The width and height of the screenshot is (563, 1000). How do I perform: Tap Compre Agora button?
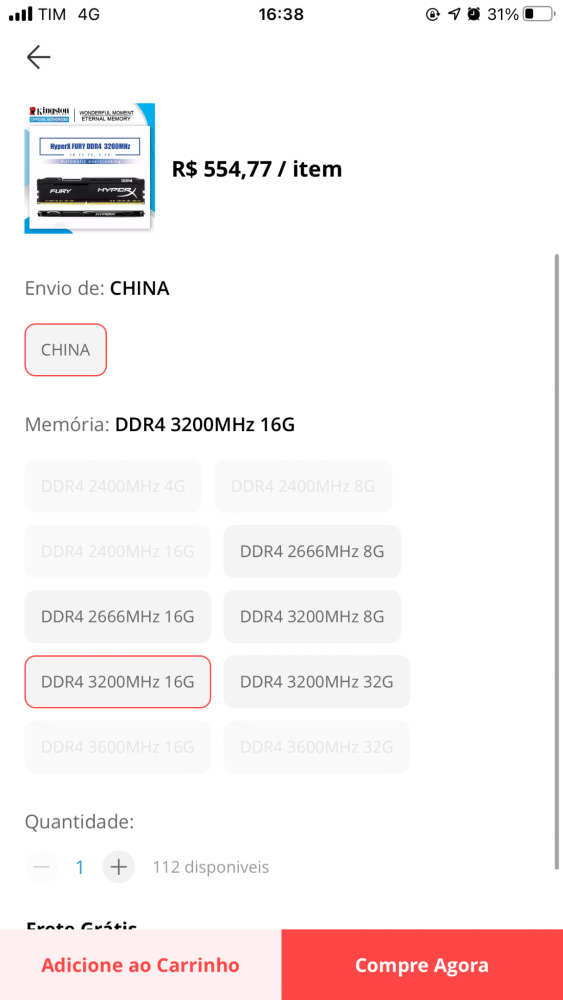tap(422, 964)
